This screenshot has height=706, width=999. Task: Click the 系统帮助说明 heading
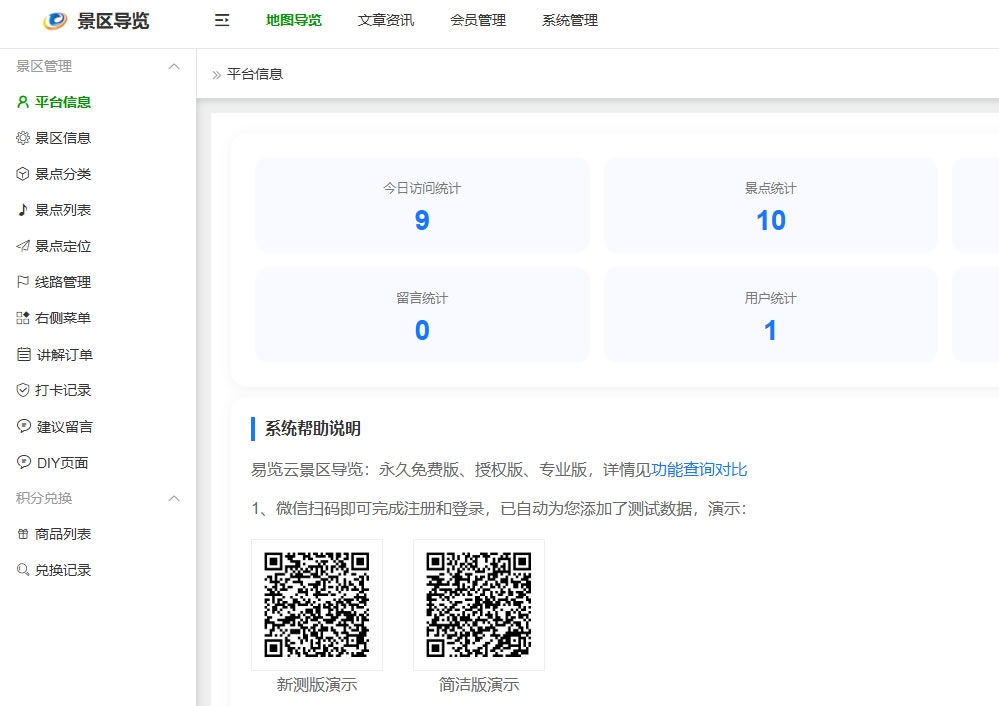[x=313, y=428]
